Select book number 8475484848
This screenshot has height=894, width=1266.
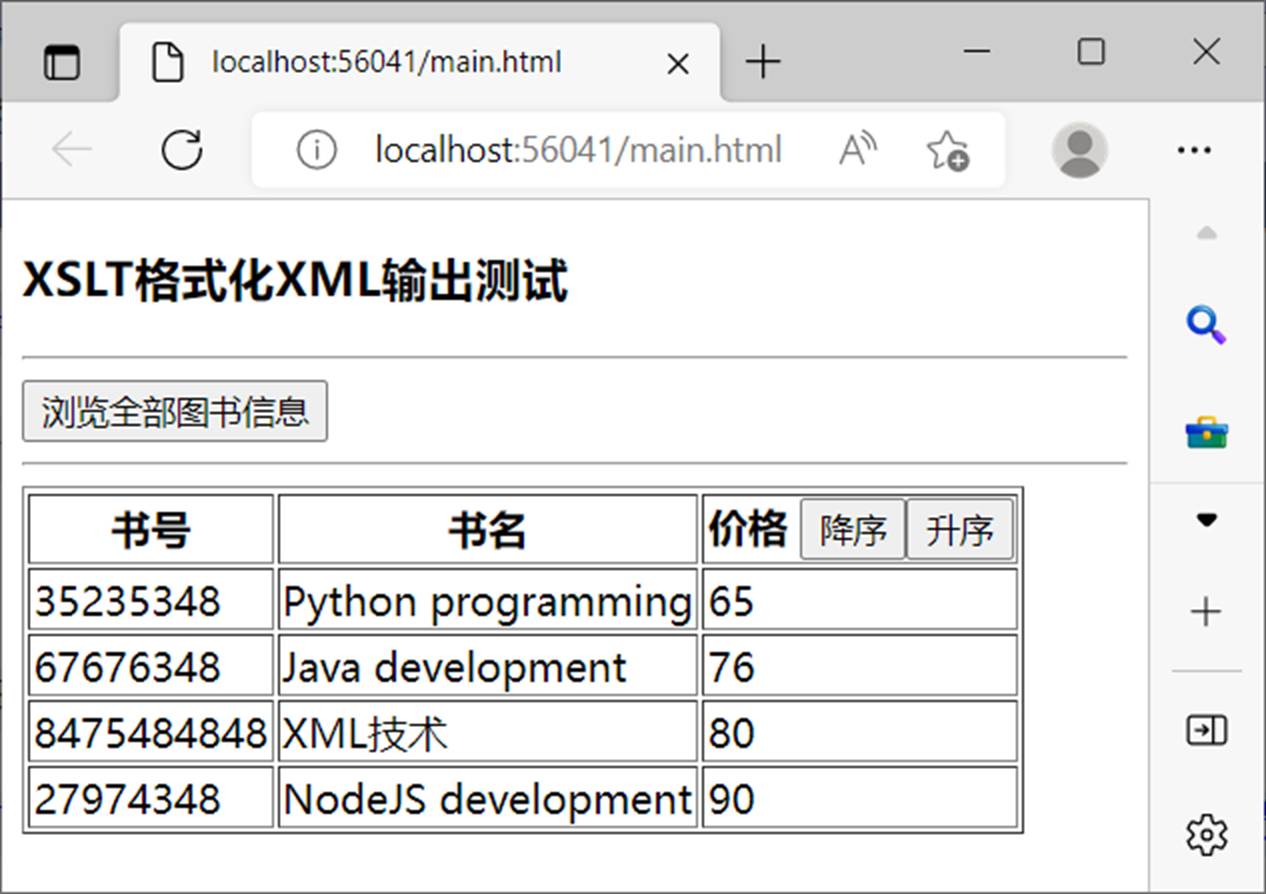[151, 733]
